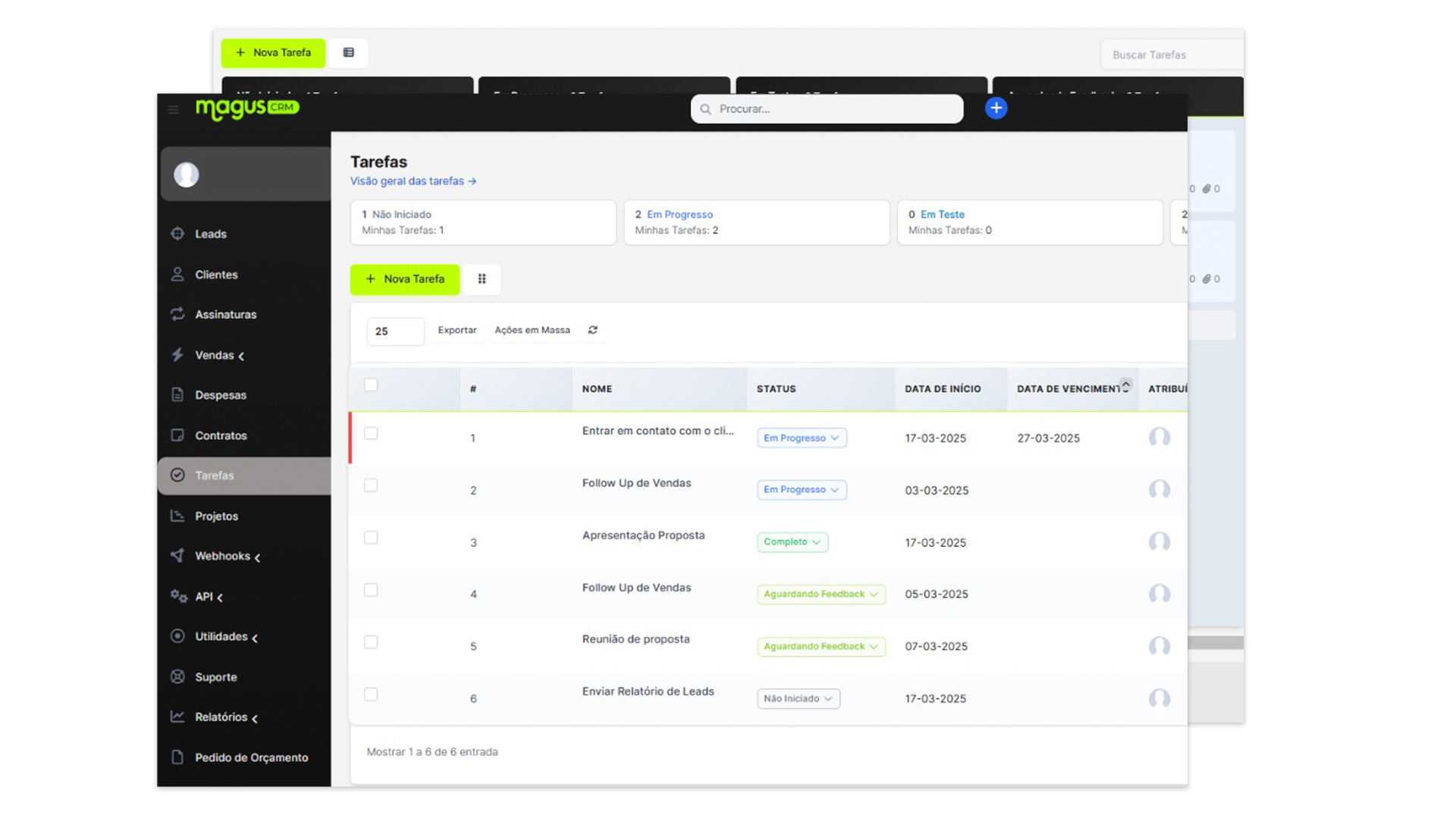Check the box for task 3 row
Screen dimensions: 1456x819
point(371,538)
